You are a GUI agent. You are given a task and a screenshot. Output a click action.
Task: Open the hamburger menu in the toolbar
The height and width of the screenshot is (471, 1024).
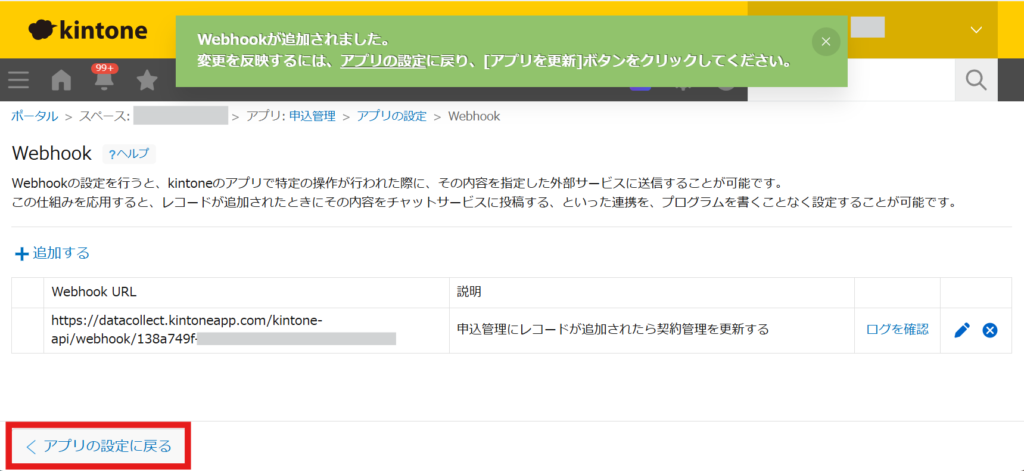(x=19, y=80)
